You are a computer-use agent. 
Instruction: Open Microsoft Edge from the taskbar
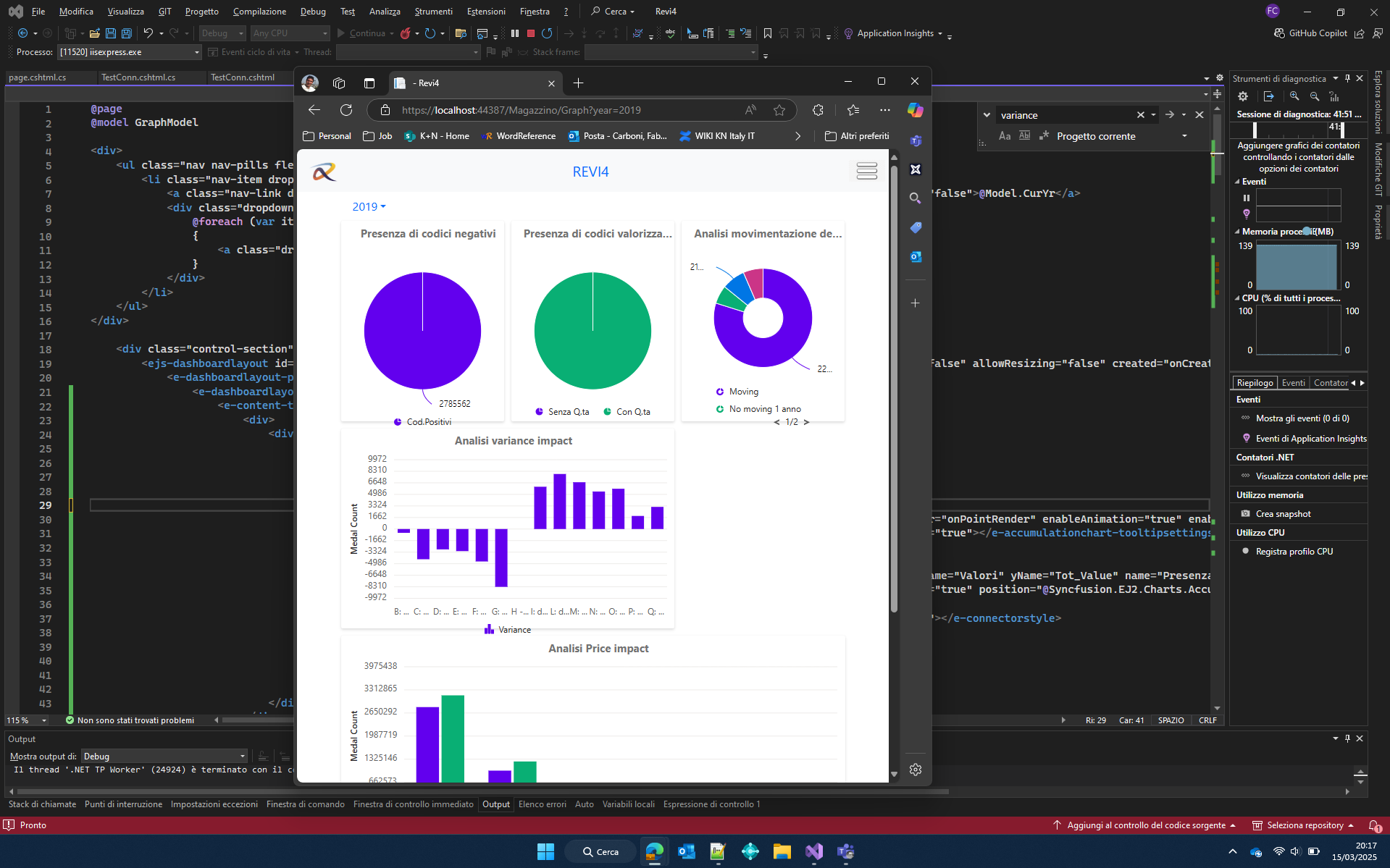(x=653, y=851)
